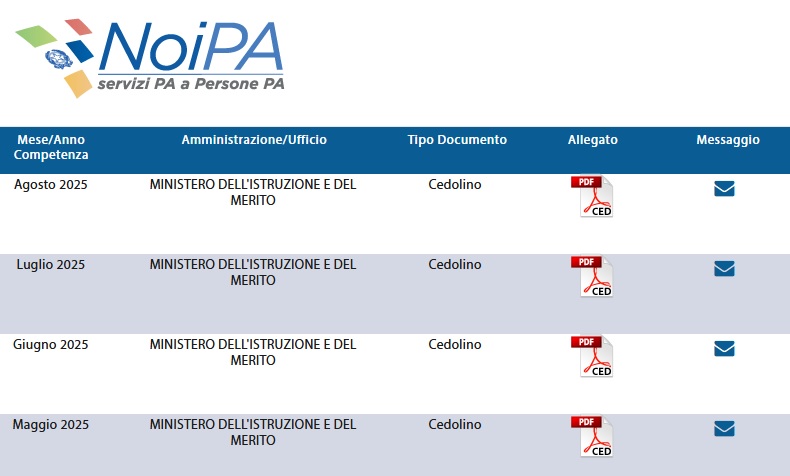This screenshot has height=476, width=790.
Task: Select the Agosto 2025 row date
Action: tap(51, 185)
